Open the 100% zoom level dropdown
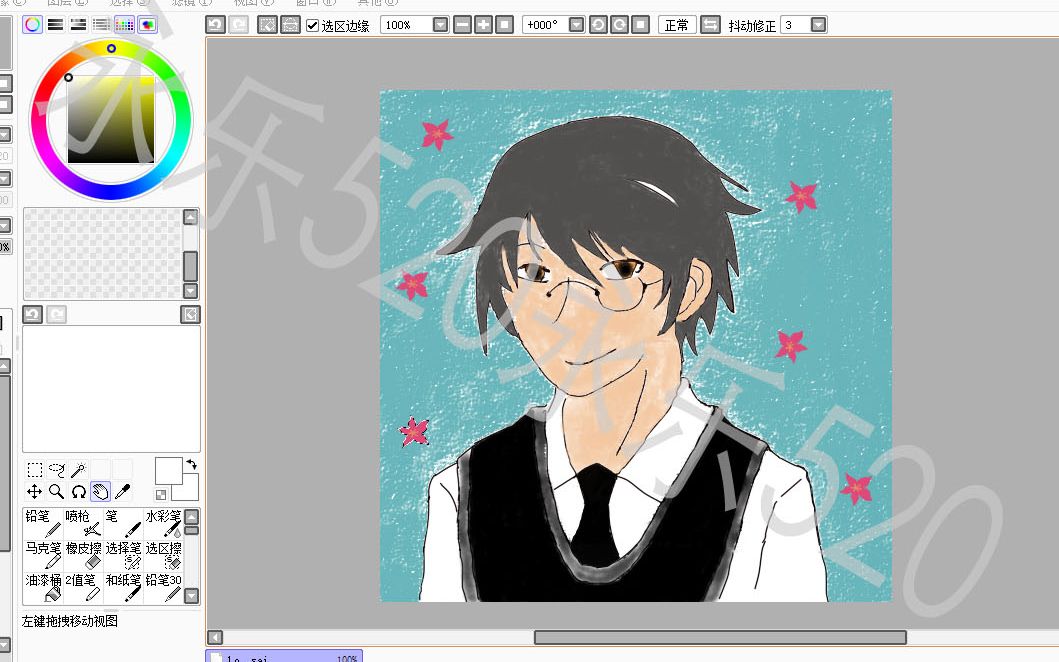This screenshot has height=662, width=1059. coord(440,25)
